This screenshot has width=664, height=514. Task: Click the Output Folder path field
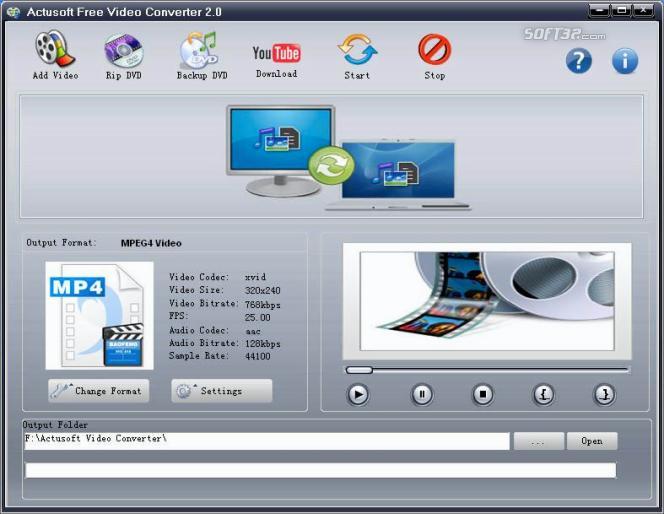tap(267, 441)
